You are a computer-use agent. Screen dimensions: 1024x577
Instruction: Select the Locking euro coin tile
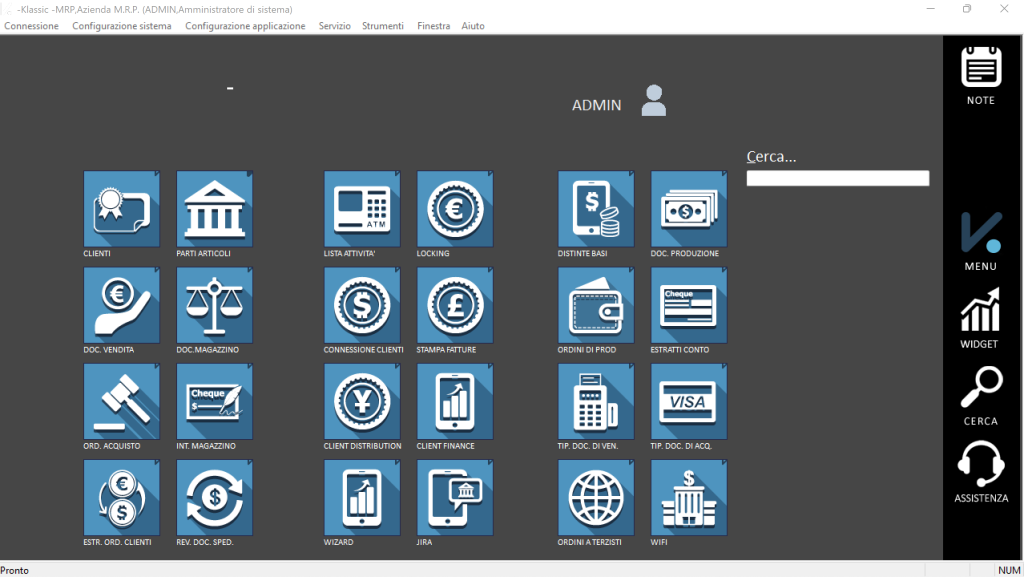[x=455, y=209]
